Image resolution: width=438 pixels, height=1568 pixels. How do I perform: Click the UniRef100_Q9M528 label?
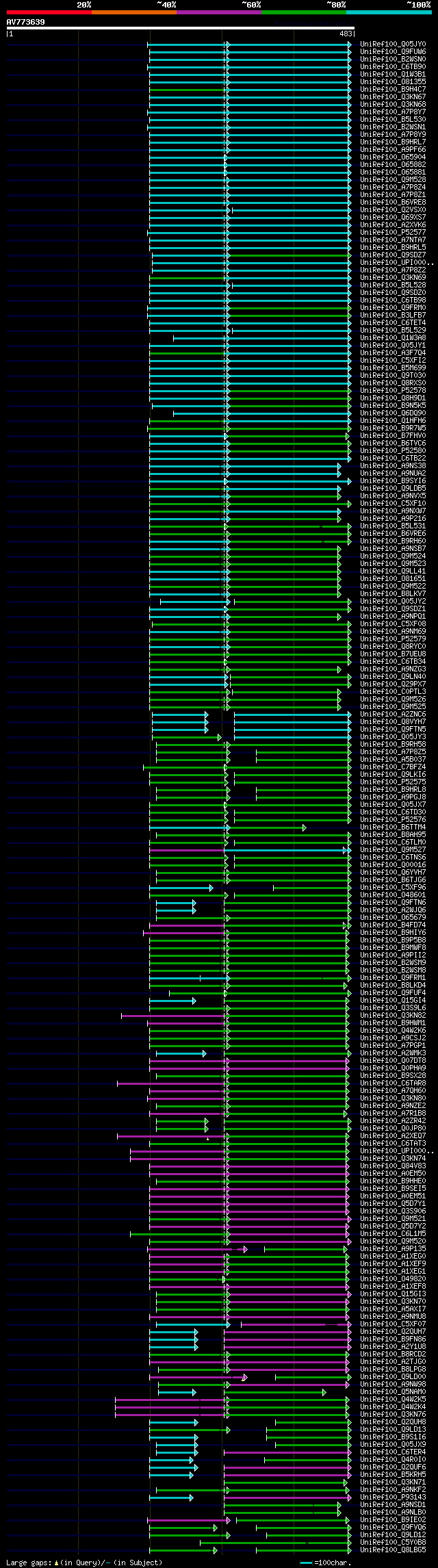coord(393,180)
